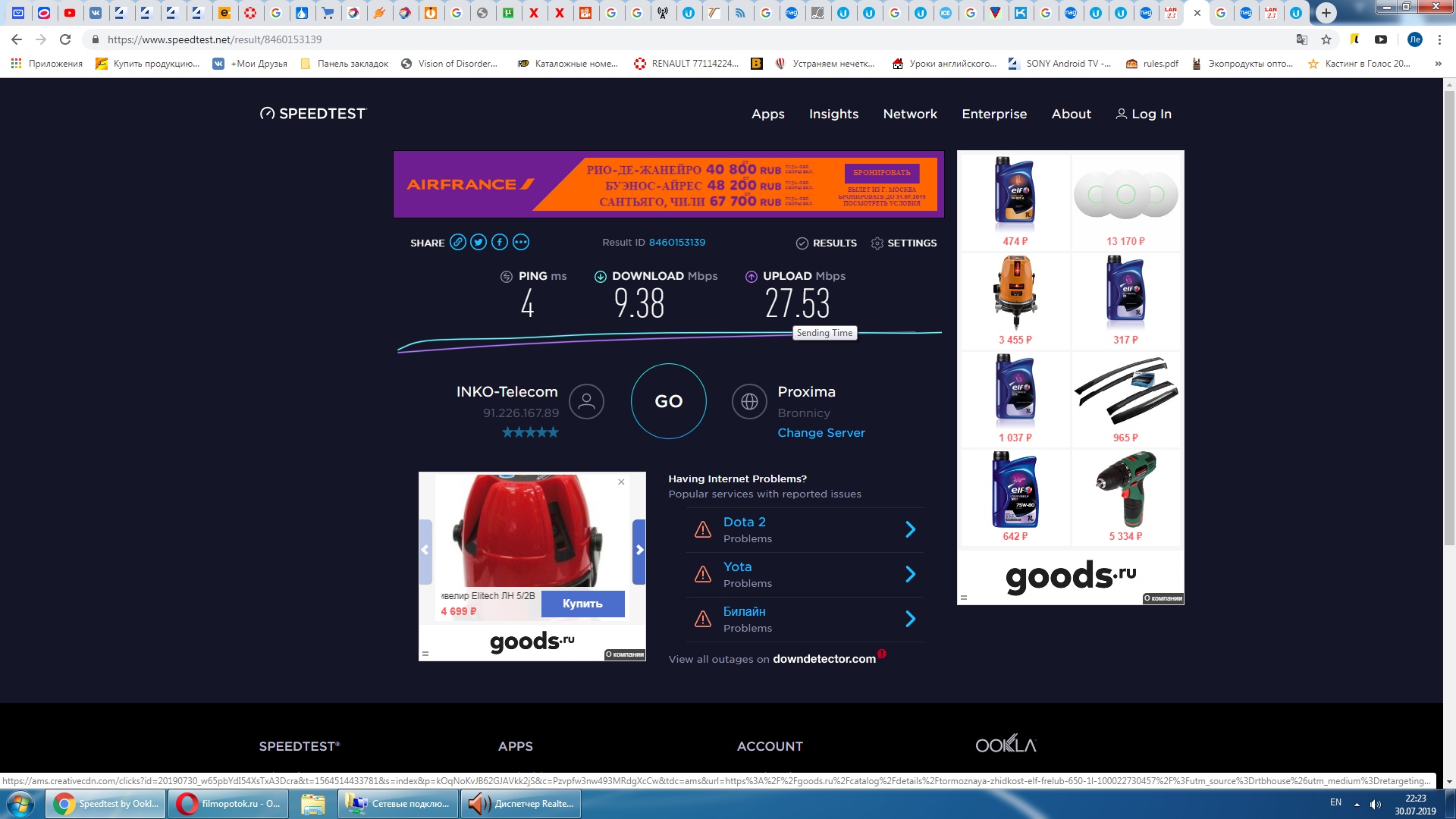Open the About navigation menu
Screen dimensions: 1456x819
click(x=1072, y=114)
